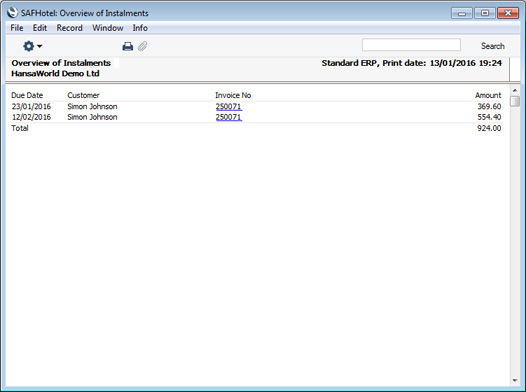
Task: Click Simon Johnson in the 23/01/2016 row
Action: click(x=92, y=107)
